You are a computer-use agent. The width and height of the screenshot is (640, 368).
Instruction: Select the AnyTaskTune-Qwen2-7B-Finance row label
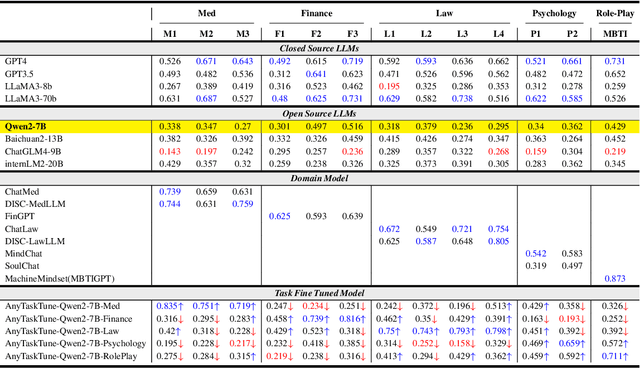click(69, 319)
